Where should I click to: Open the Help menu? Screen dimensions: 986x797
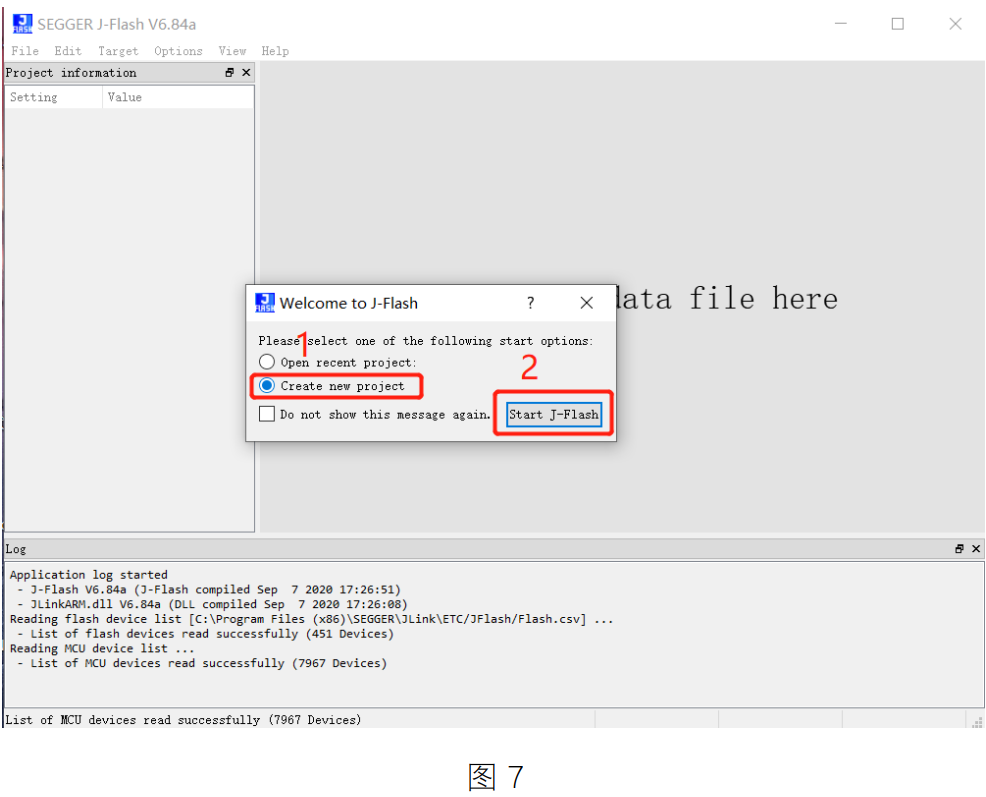click(275, 51)
